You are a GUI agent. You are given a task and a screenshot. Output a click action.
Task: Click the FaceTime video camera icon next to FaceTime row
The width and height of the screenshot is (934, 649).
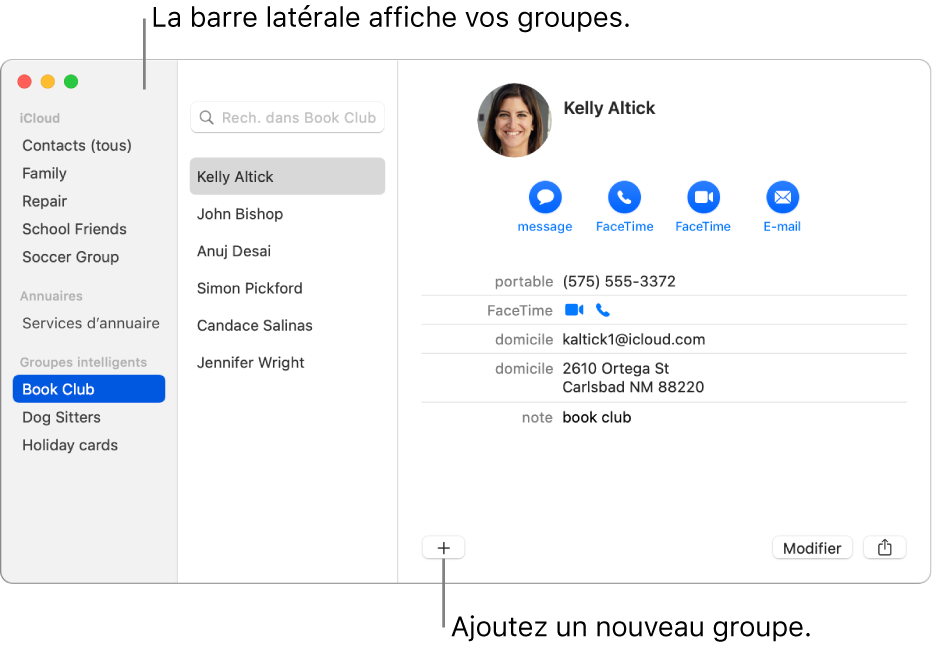pyautogui.click(x=572, y=310)
